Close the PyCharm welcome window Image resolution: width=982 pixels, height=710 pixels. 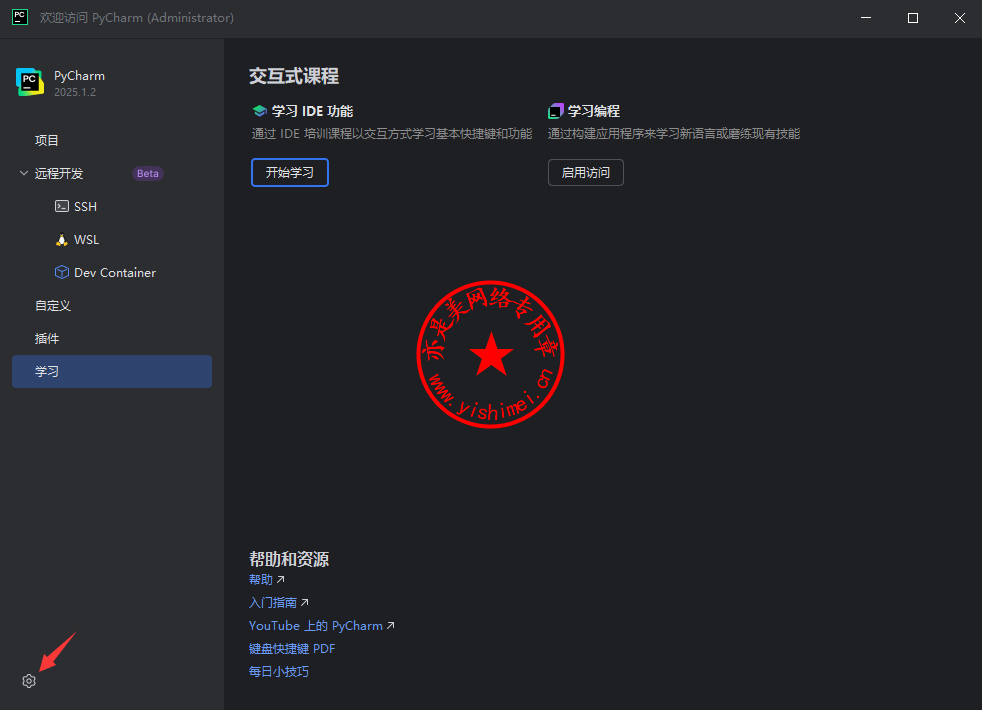959,18
